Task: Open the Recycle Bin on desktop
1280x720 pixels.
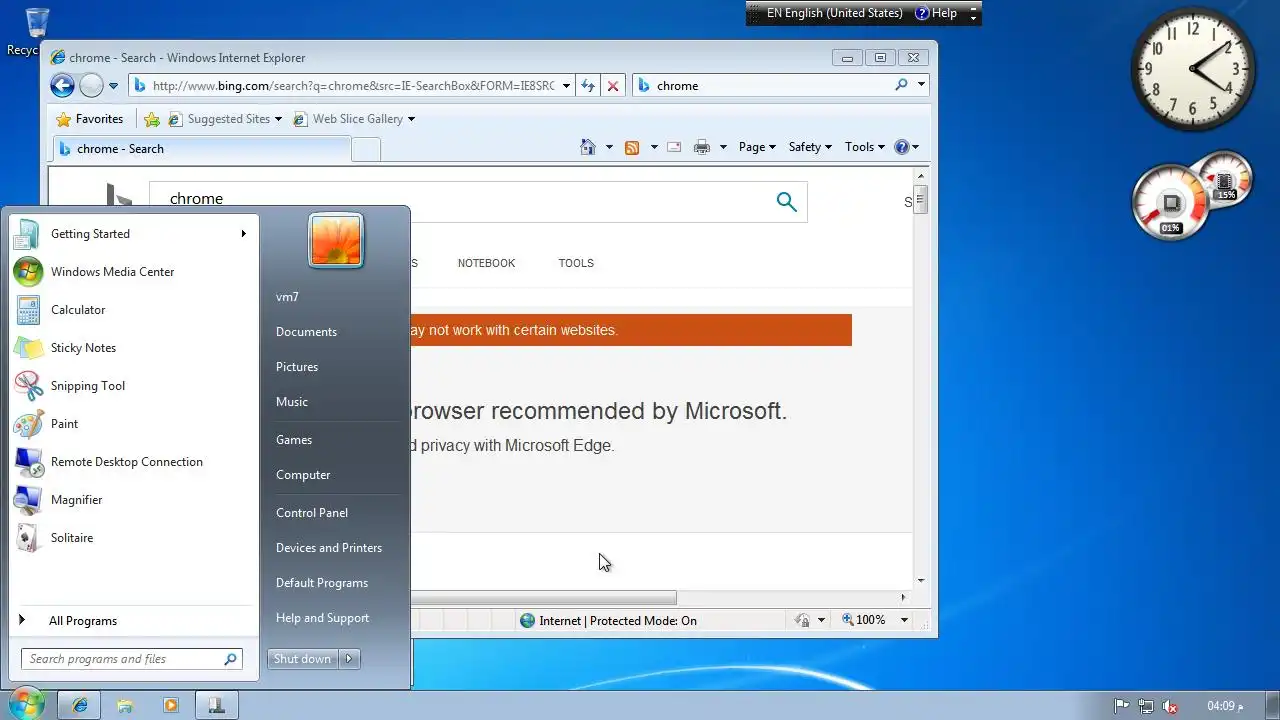Action: pyautogui.click(x=37, y=30)
